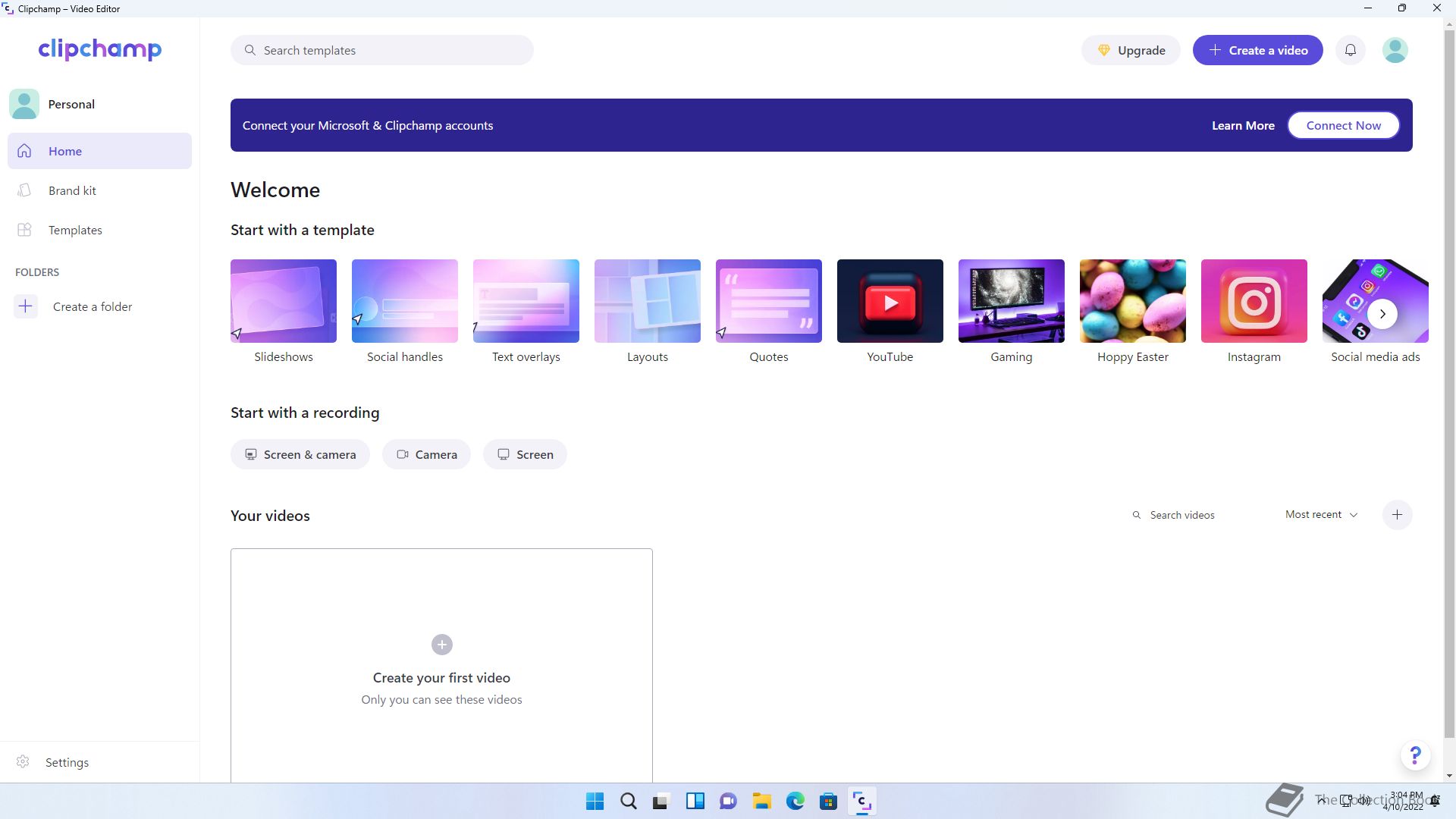Open Microsoft Store from taskbar

828,801
